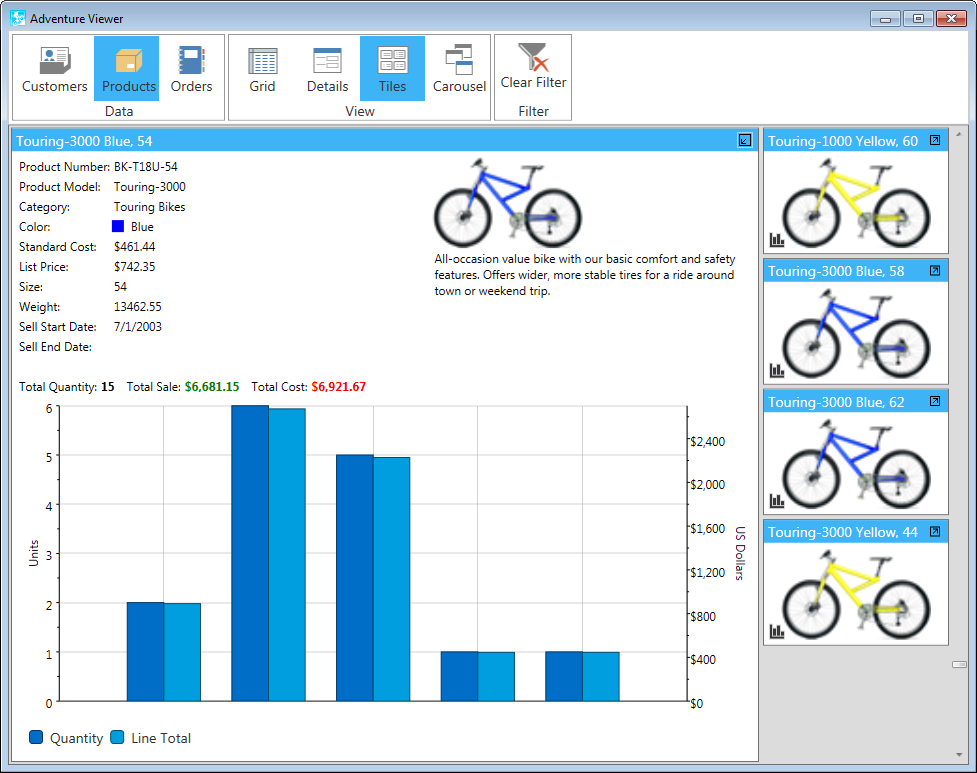
Task: Click the Blue color swatch
Action: 118,226
